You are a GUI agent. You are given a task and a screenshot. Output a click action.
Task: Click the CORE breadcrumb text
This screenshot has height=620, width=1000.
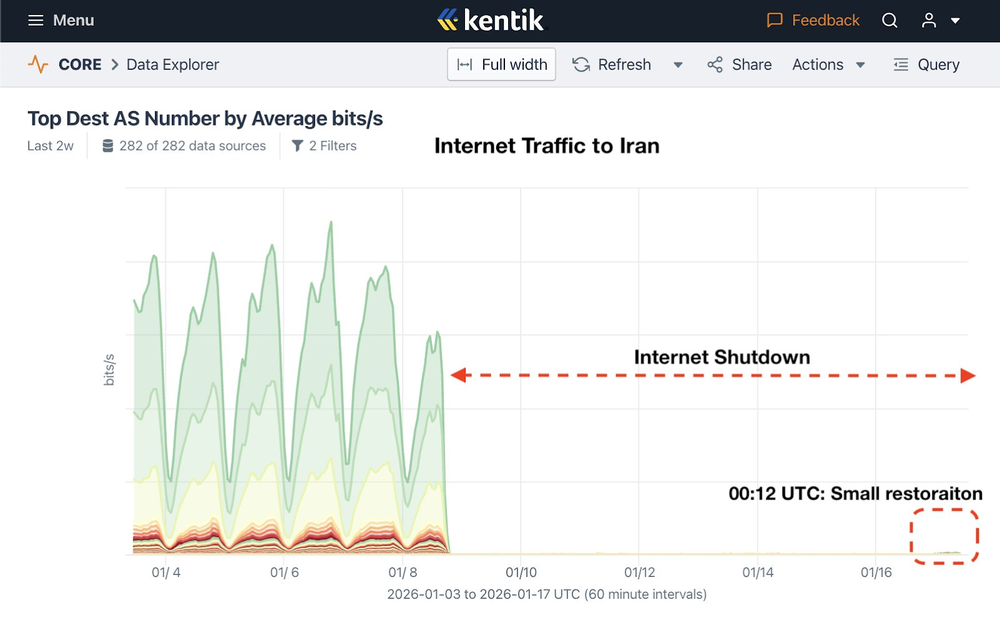[80, 65]
